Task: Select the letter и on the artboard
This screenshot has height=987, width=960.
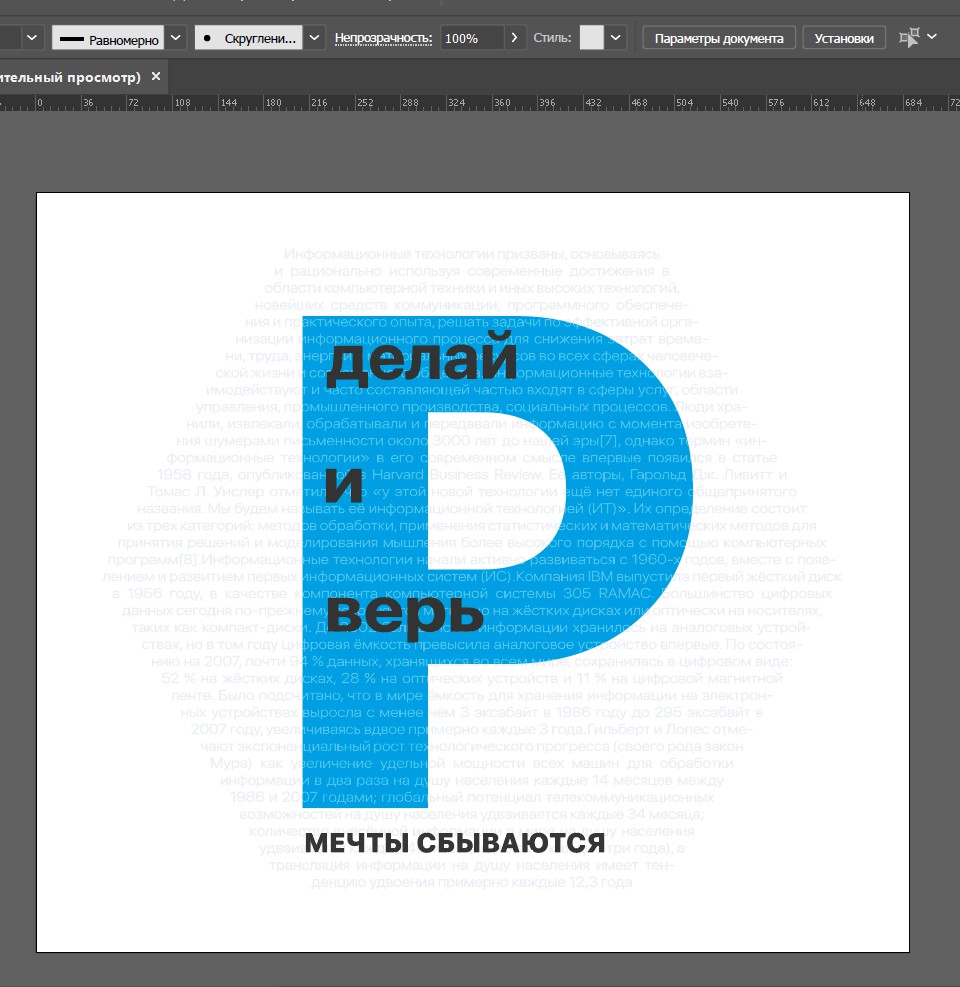Action: [x=344, y=484]
